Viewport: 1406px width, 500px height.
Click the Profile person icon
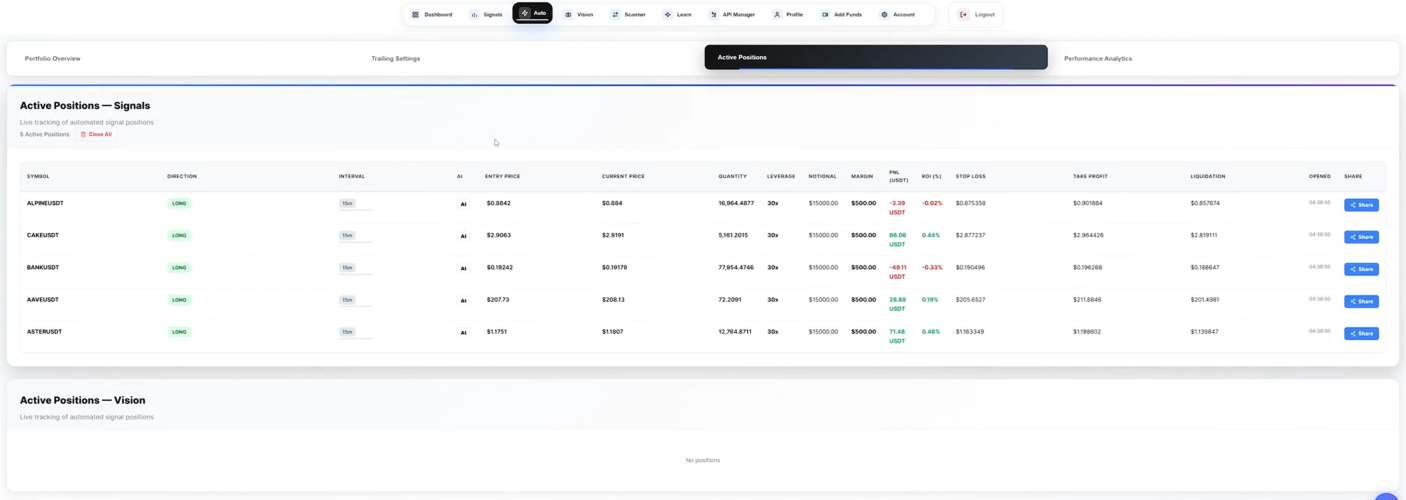point(777,15)
